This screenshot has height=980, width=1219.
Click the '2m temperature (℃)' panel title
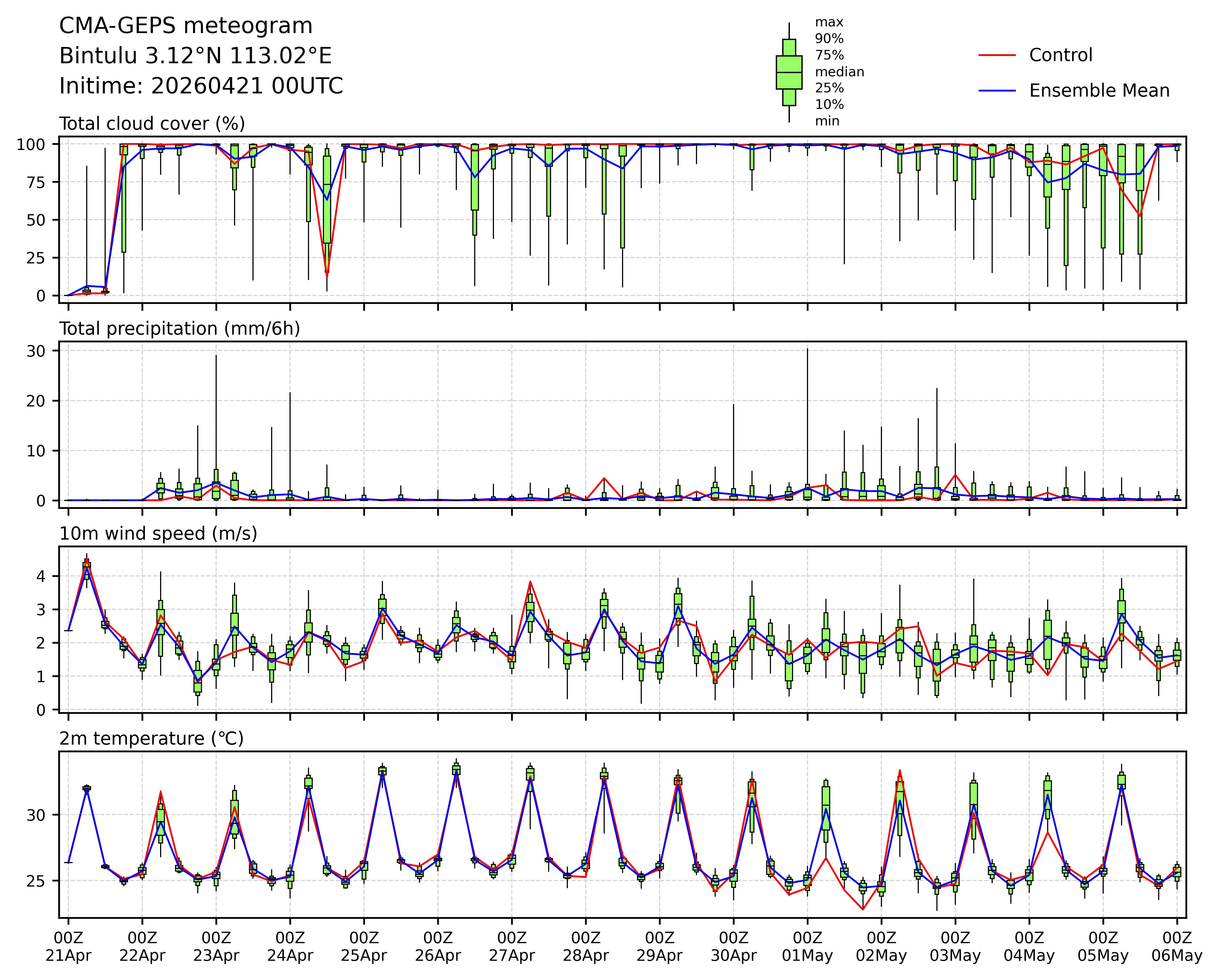[x=152, y=738]
